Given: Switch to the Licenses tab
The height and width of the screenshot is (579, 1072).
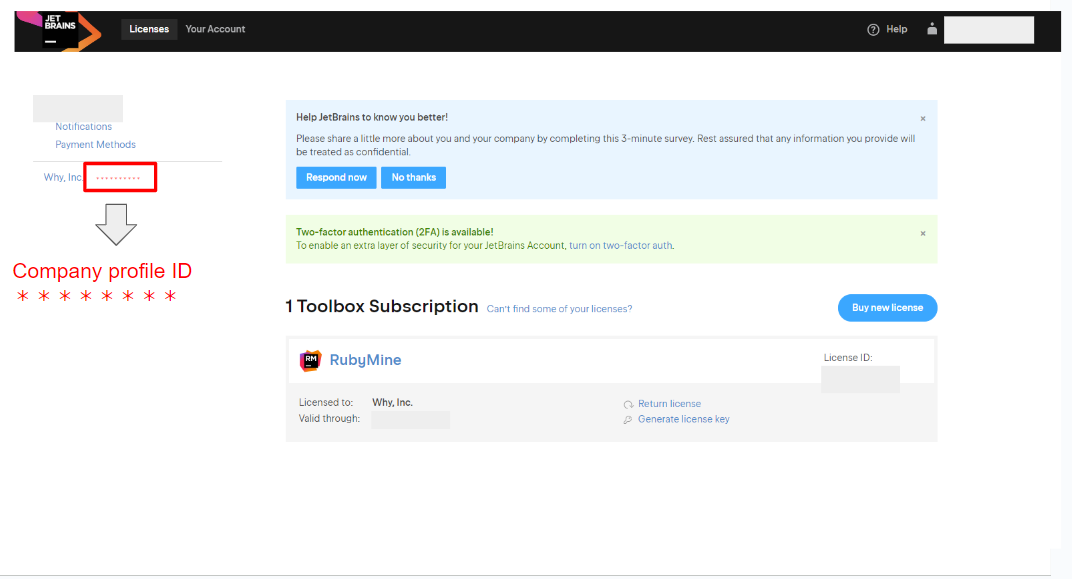Looking at the screenshot, I should point(149,29).
